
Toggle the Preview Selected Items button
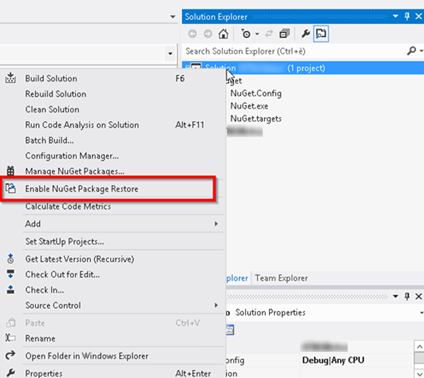(x=321, y=34)
